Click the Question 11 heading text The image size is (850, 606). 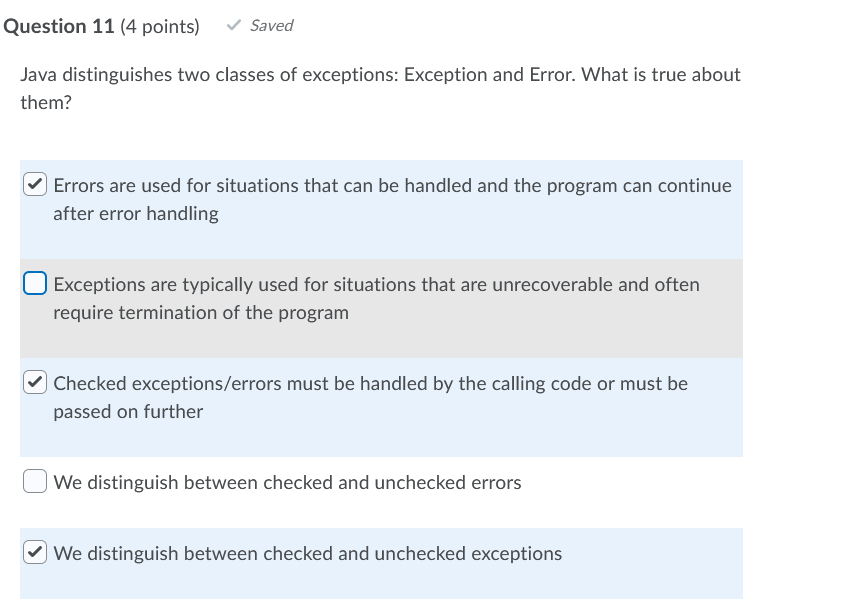click(x=57, y=26)
